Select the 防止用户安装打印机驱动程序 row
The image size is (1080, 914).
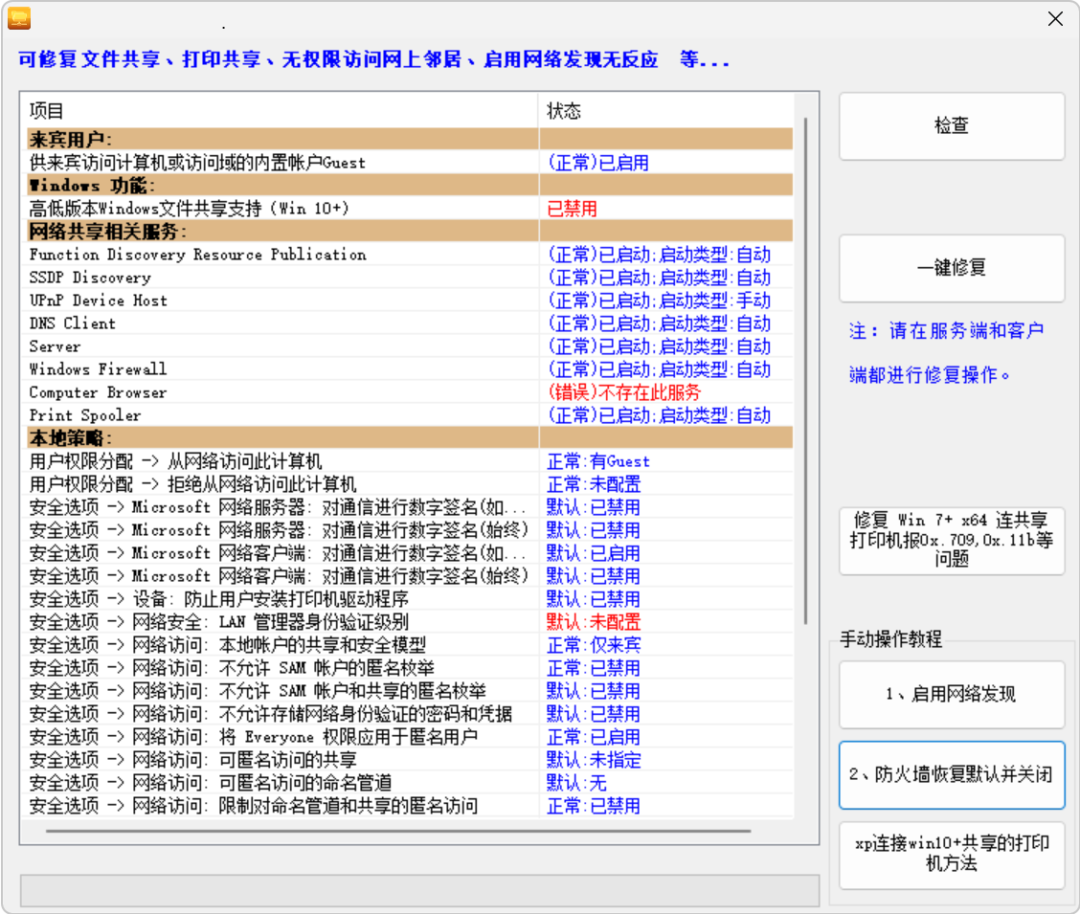tap(411, 599)
